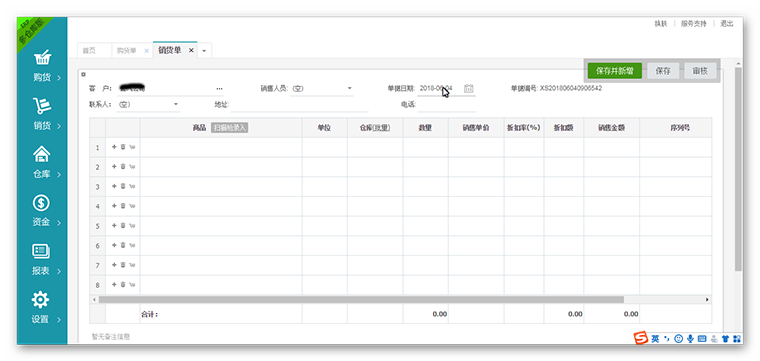Open the 仓库 warehouse menu in sidebar

click(42, 163)
